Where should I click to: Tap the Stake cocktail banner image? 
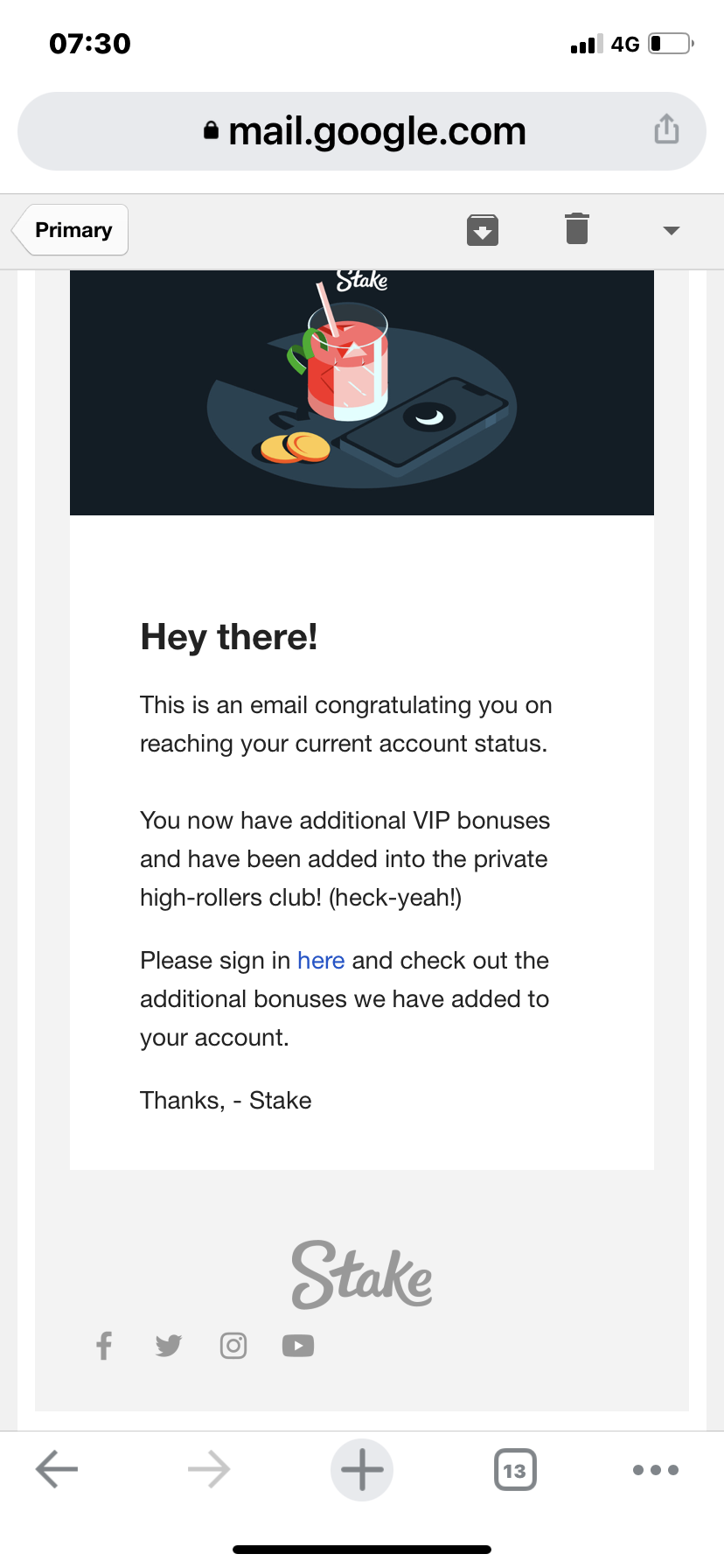click(362, 393)
